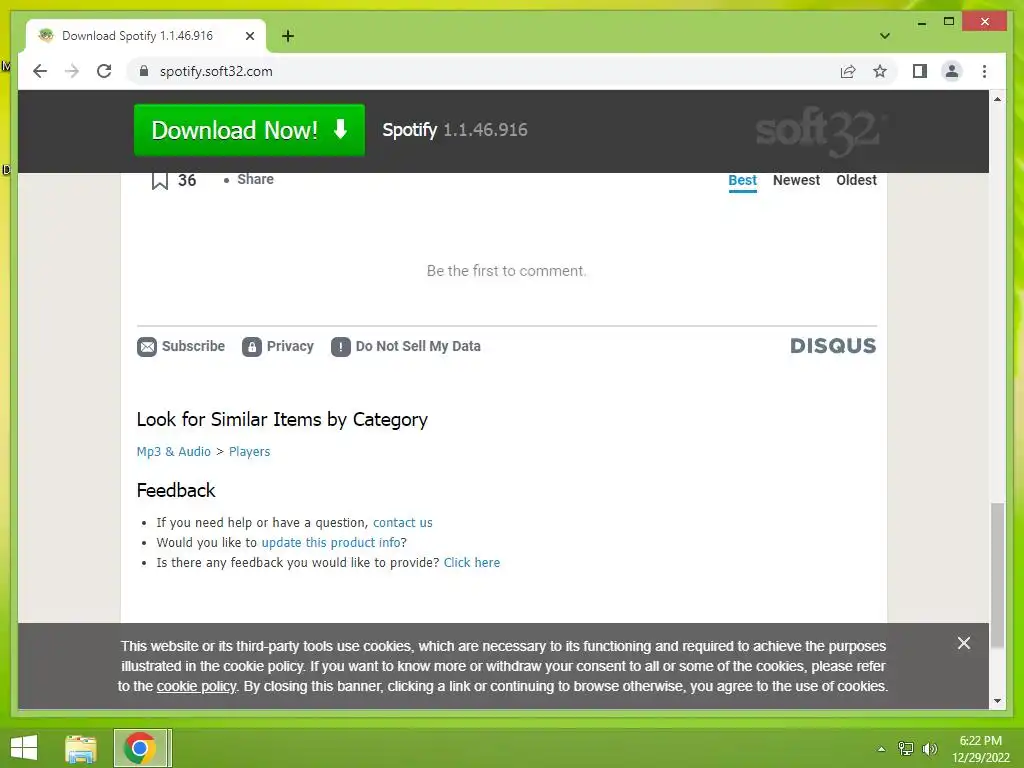The width and height of the screenshot is (1024, 768).
Task: Open the Mp3 & Audio category link
Action: pyautogui.click(x=174, y=451)
